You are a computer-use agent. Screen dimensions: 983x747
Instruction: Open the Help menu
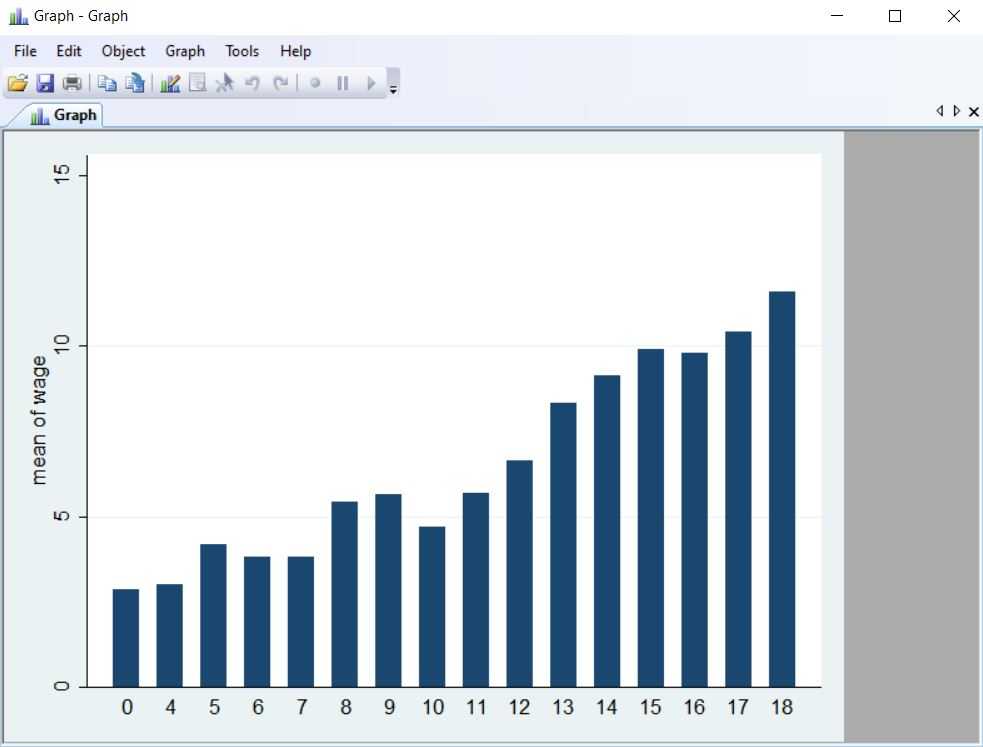(295, 51)
